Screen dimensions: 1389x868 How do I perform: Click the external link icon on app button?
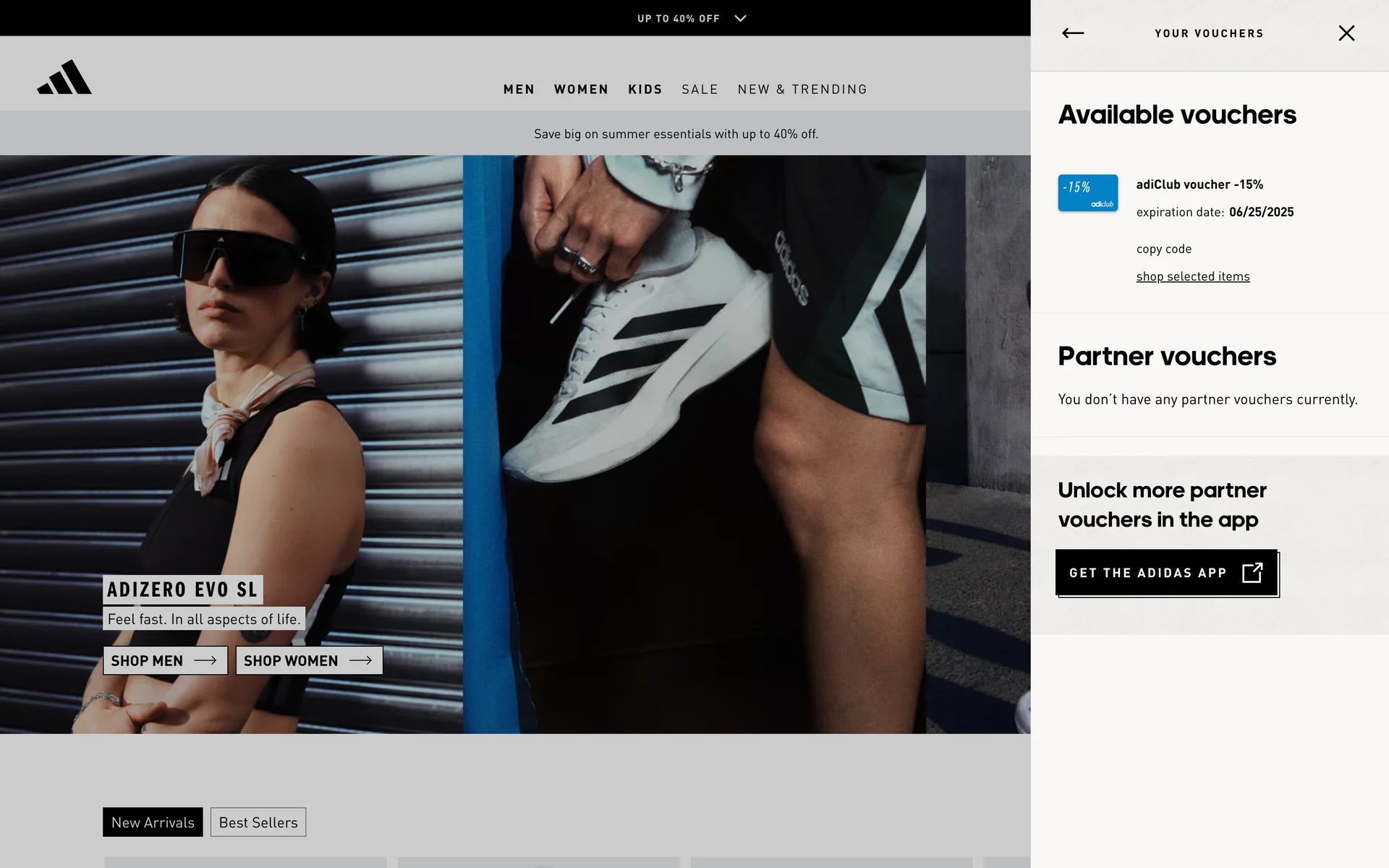pyautogui.click(x=1252, y=573)
